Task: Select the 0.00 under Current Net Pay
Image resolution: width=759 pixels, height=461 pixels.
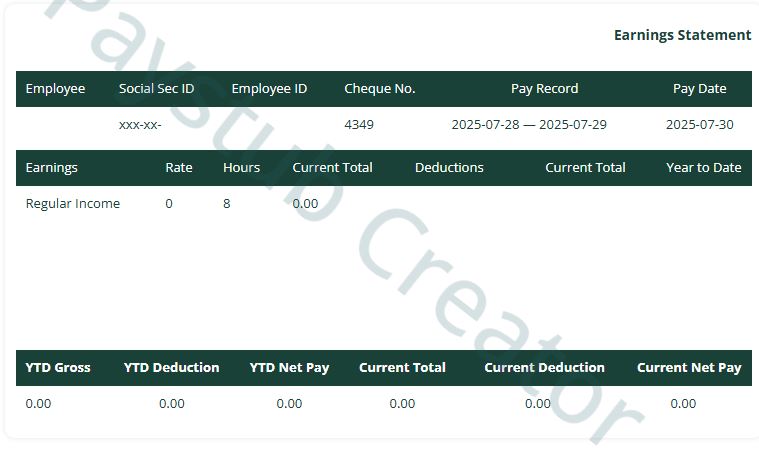Action: tap(683, 403)
